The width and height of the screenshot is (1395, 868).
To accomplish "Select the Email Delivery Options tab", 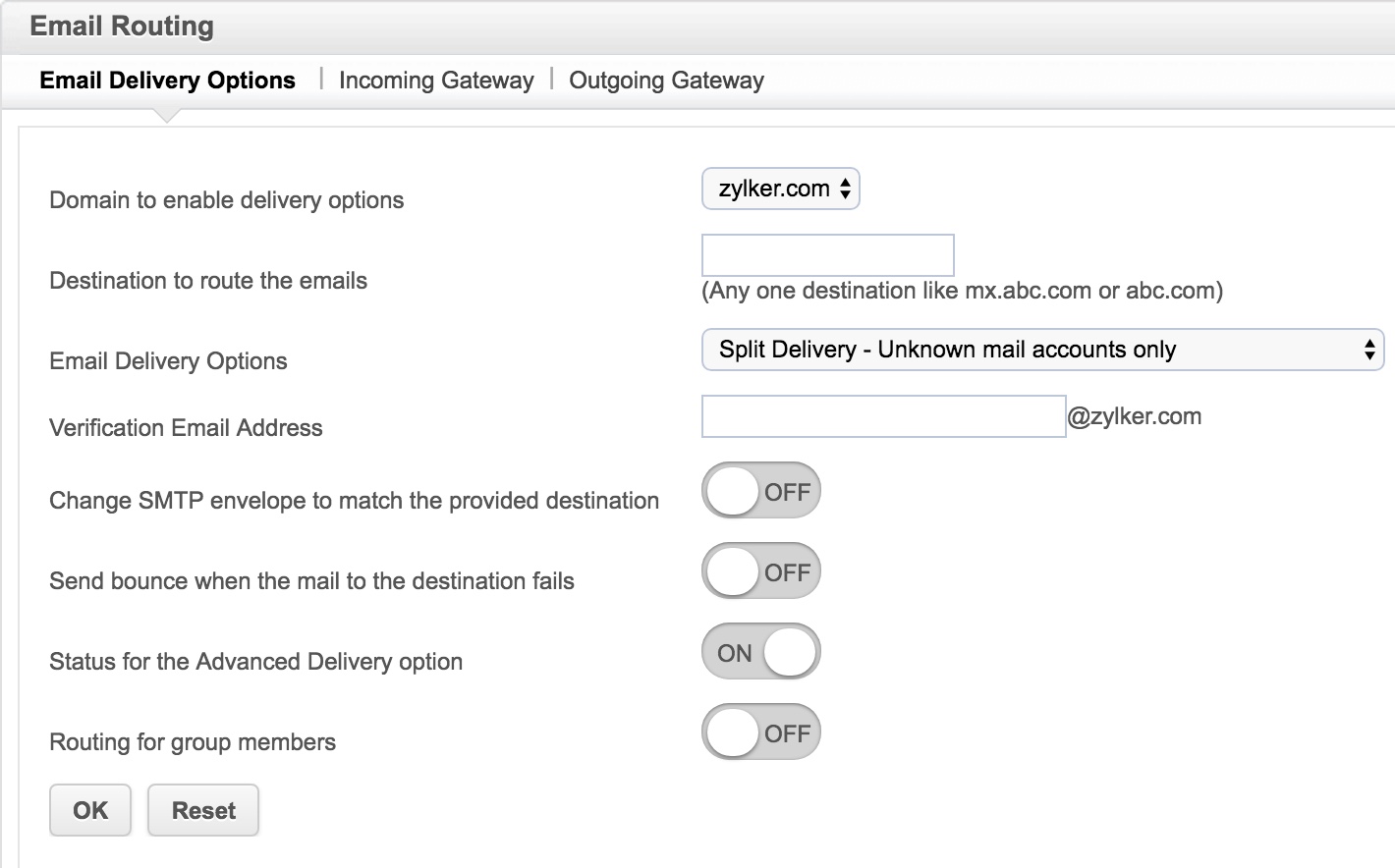I will point(167,81).
